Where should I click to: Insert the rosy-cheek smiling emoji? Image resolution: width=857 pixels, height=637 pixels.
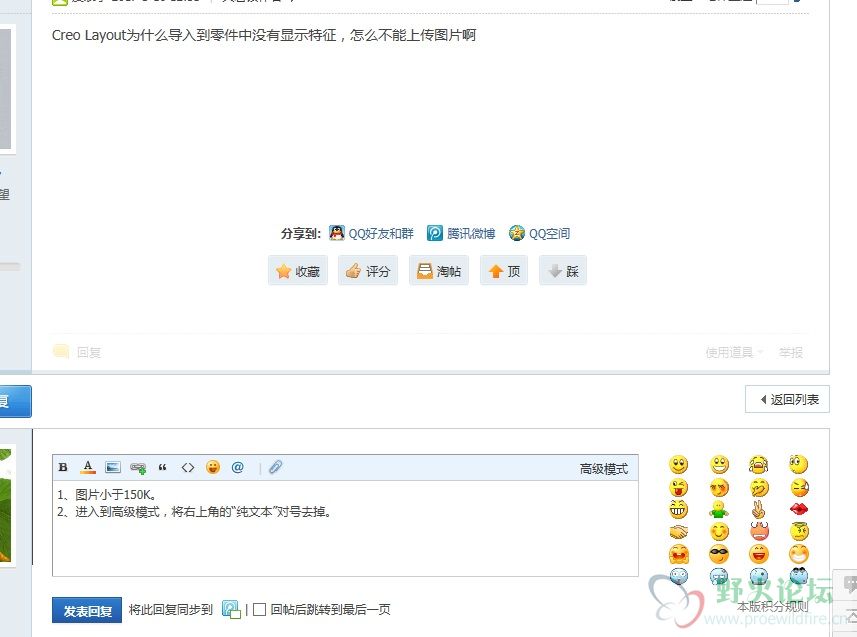click(719, 531)
